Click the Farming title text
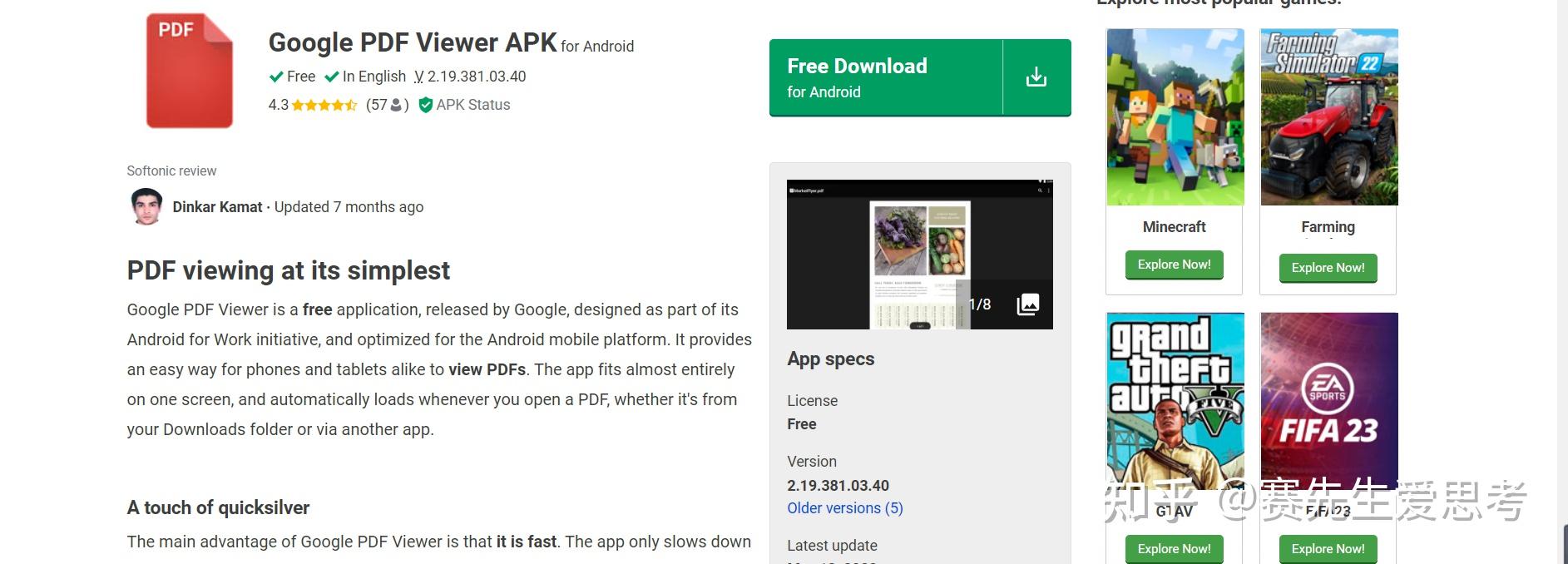 click(1328, 227)
